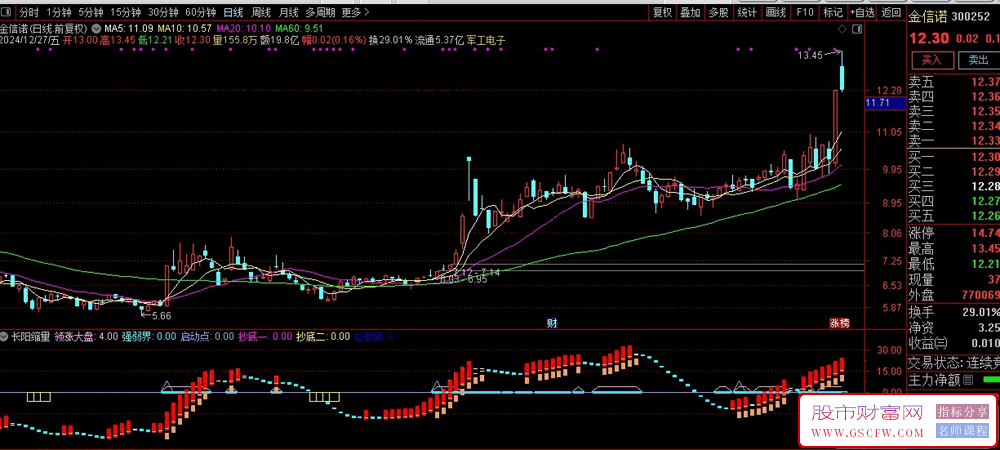Select the 15分钟 period tab
The image size is (1000, 450).
tap(125, 12)
